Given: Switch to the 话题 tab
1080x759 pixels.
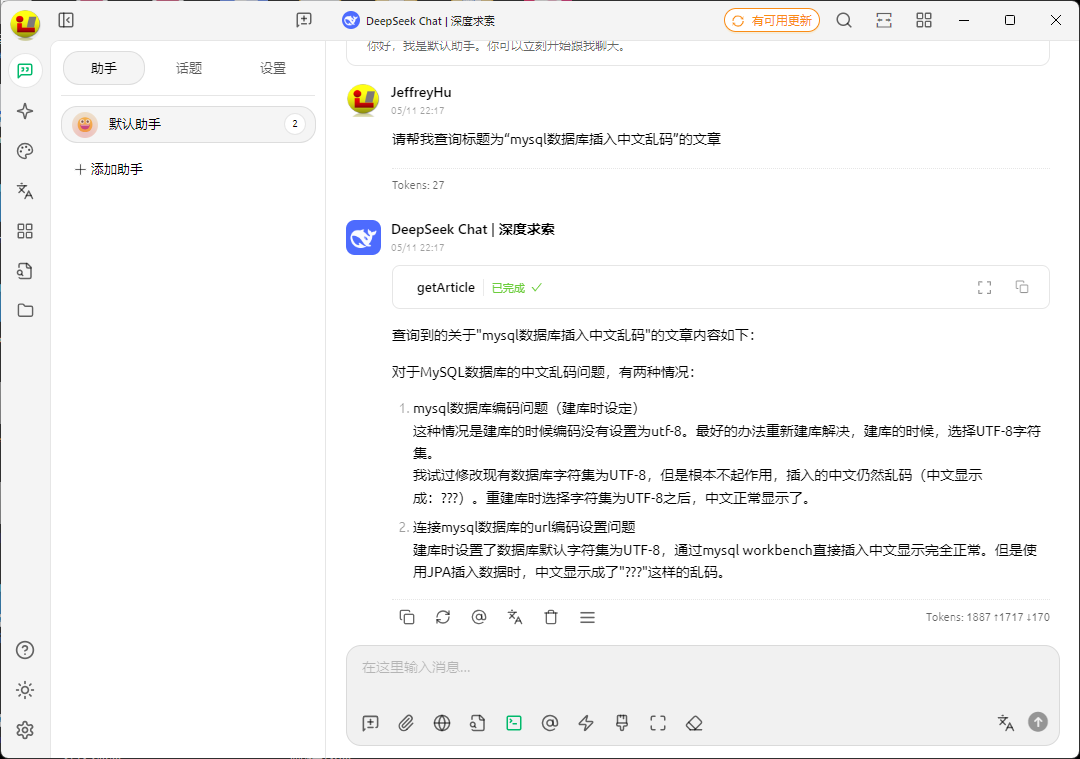Looking at the screenshot, I should tap(189, 68).
